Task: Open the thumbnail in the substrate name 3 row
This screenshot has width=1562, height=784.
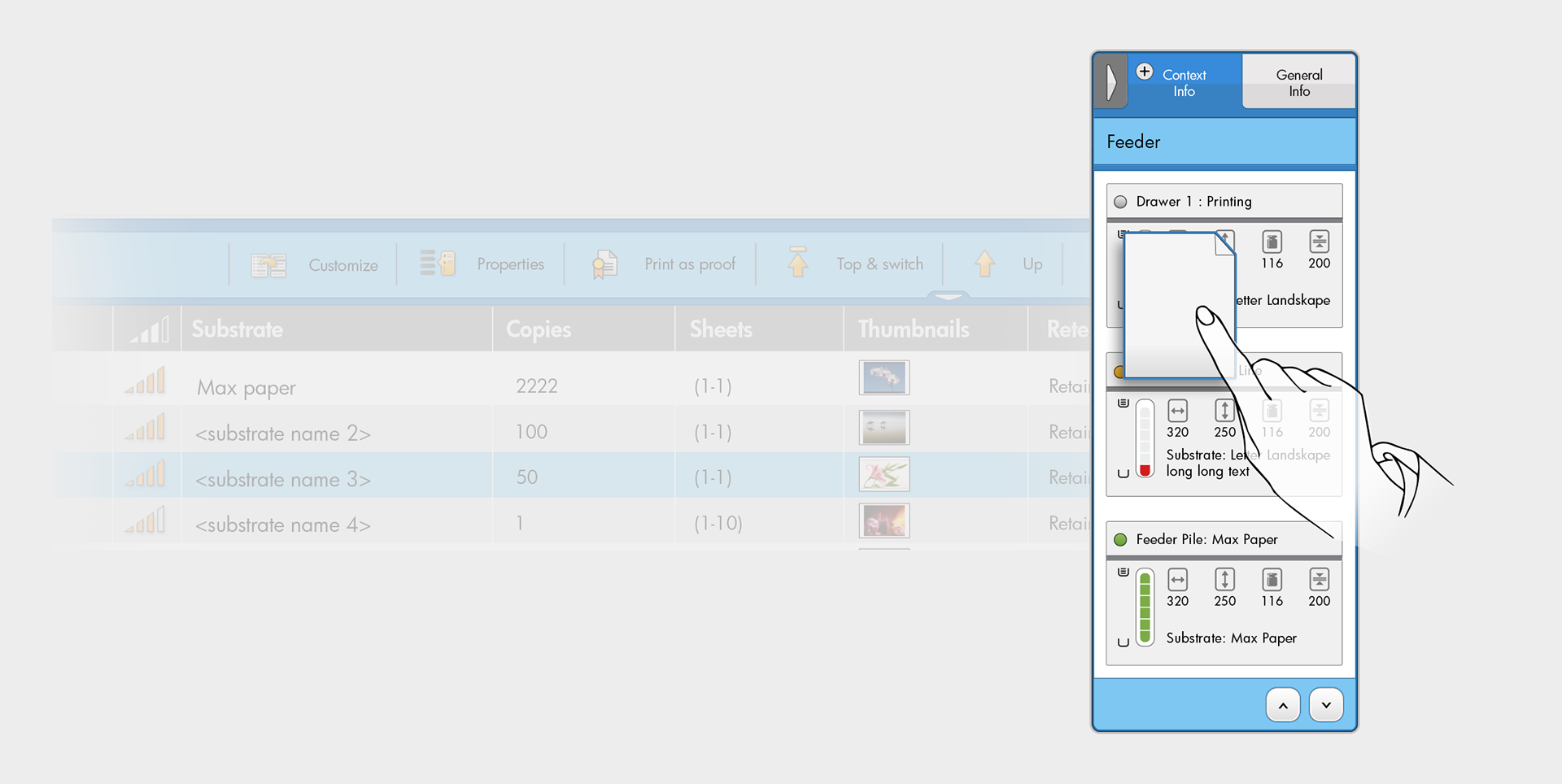Action: tap(884, 474)
